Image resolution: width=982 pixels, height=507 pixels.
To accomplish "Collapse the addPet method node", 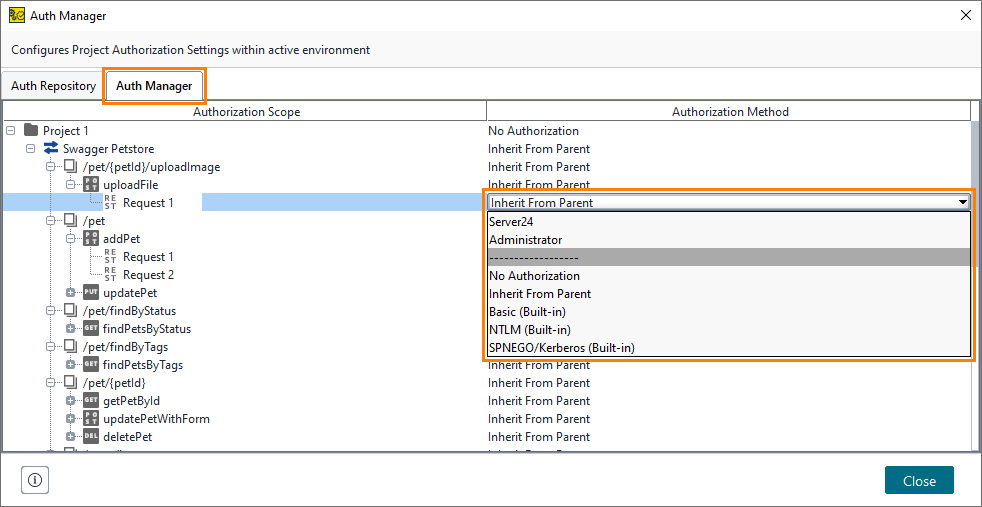I will point(70,239).
